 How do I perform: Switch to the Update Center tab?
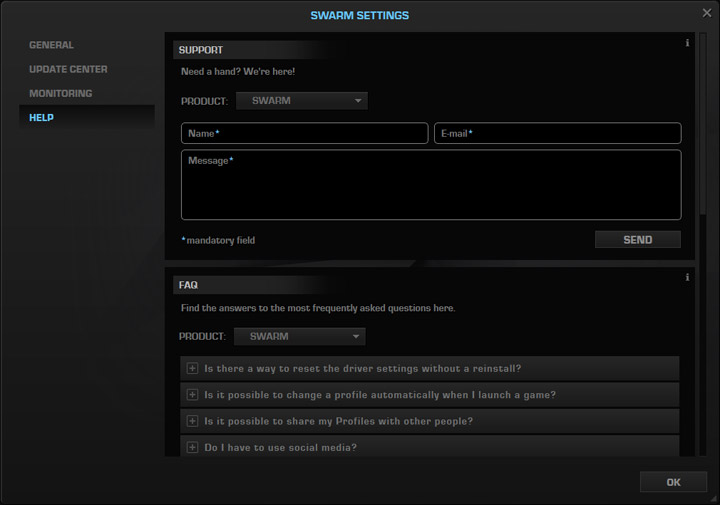(x=68, y=69)
